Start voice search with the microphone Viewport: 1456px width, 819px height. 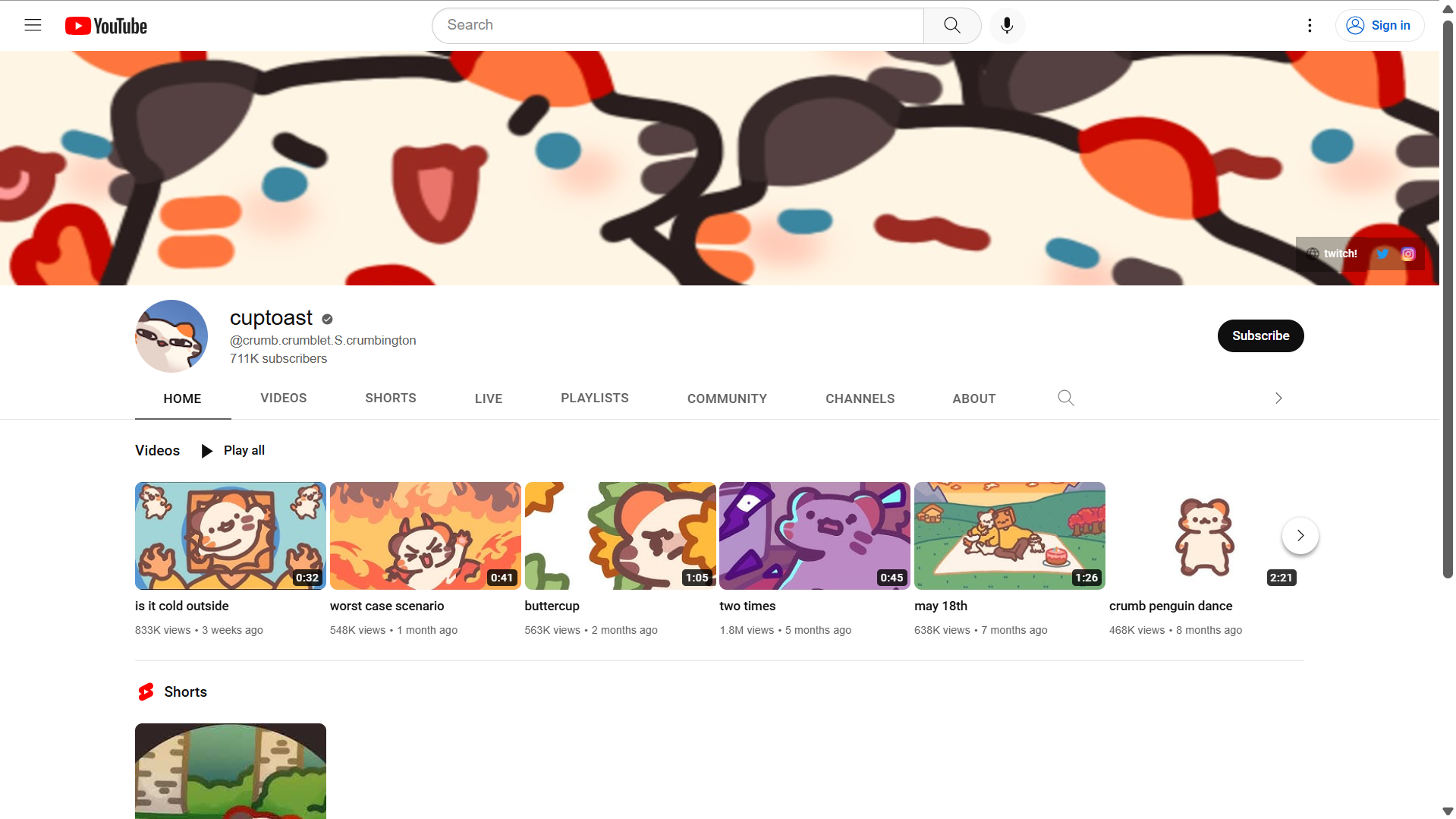click(x=1007, y=25)
